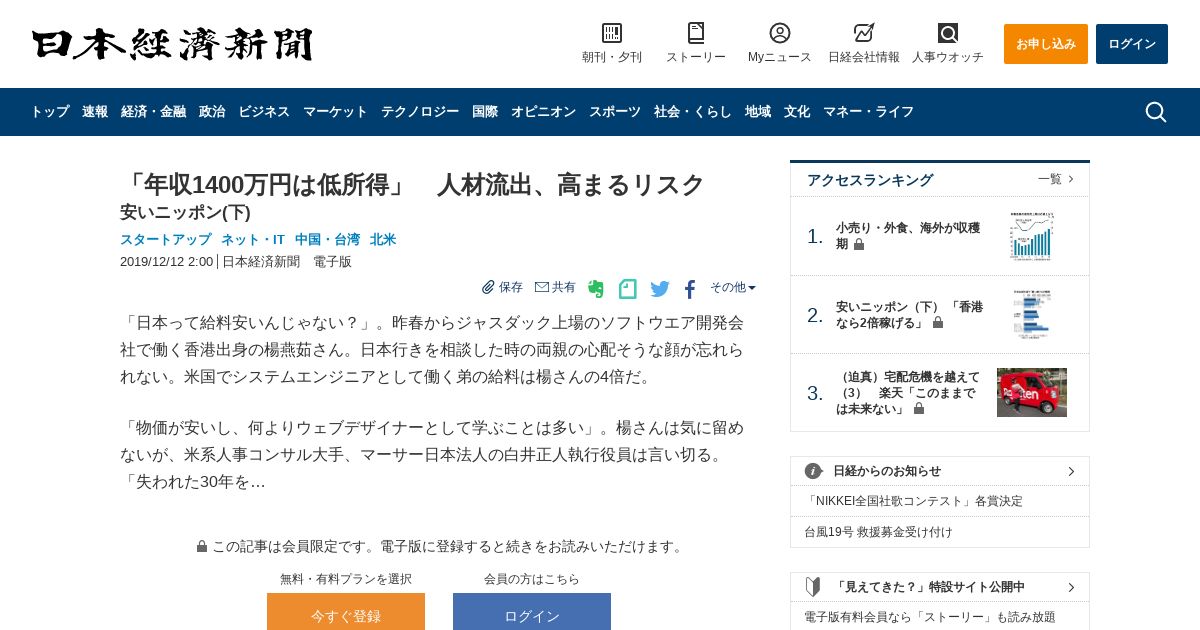Go to トップ in navigation
The image size is (1200, 630).
(50, 112)
